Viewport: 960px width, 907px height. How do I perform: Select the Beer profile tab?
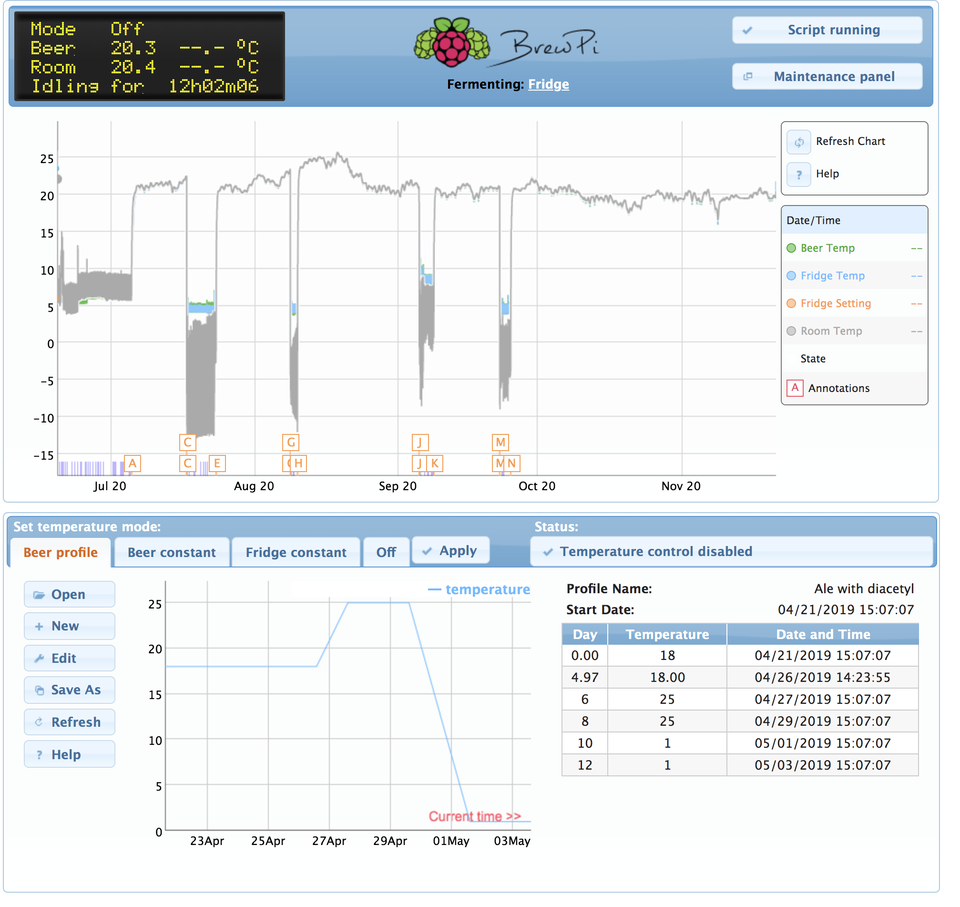tap(61, 553)
